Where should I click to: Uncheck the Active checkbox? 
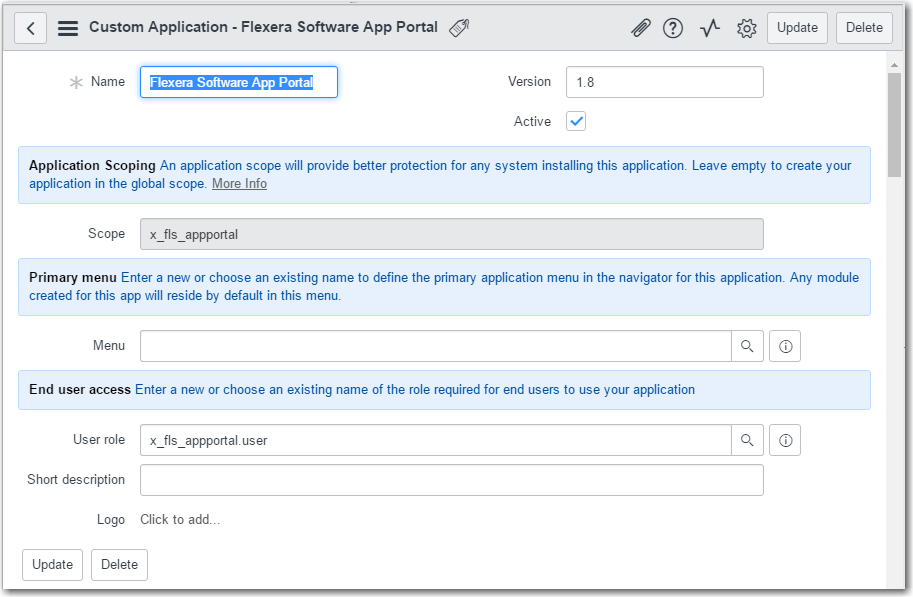click(x=576, y=121)
